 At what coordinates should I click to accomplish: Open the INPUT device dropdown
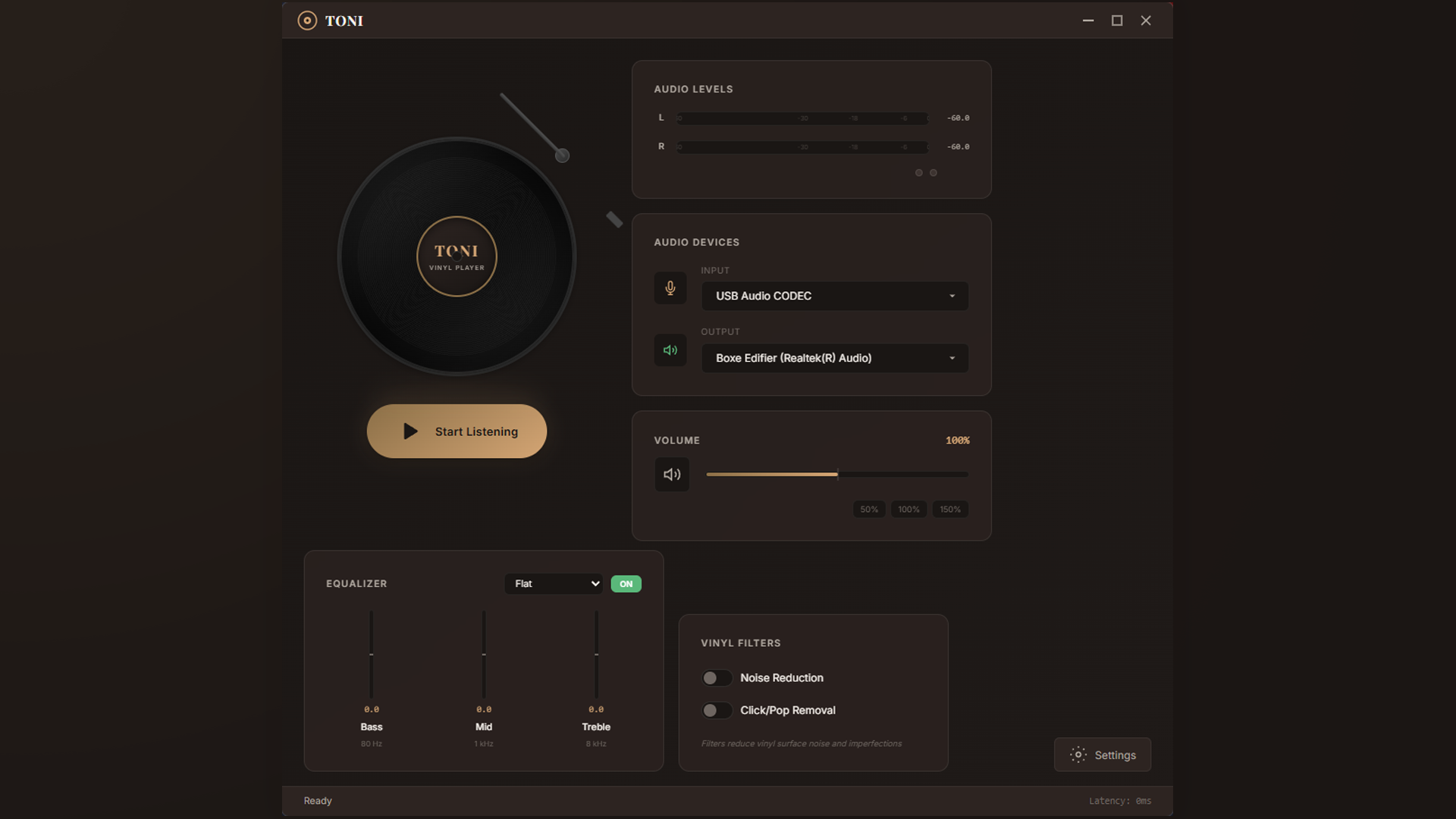pyautogui.click(x=833, y=296)
